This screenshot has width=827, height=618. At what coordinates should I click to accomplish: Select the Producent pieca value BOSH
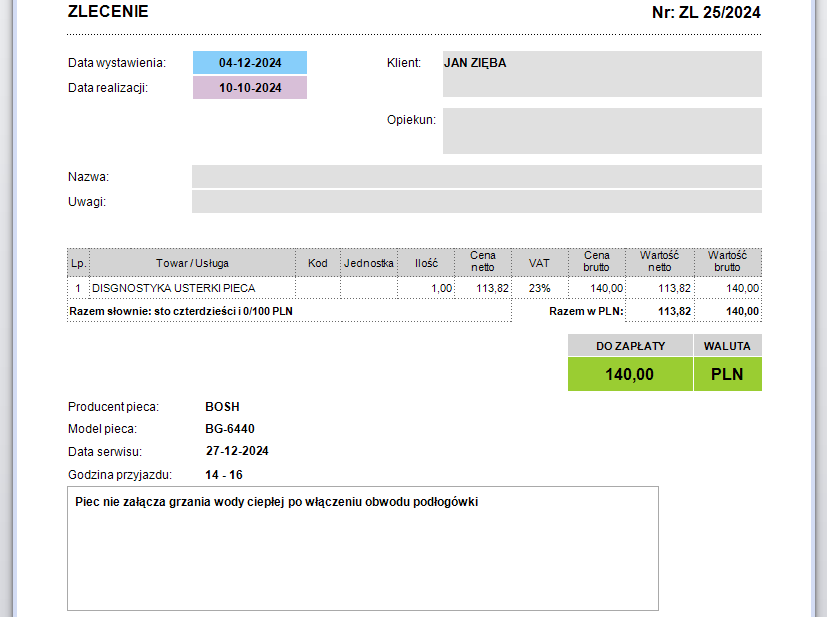222,407
